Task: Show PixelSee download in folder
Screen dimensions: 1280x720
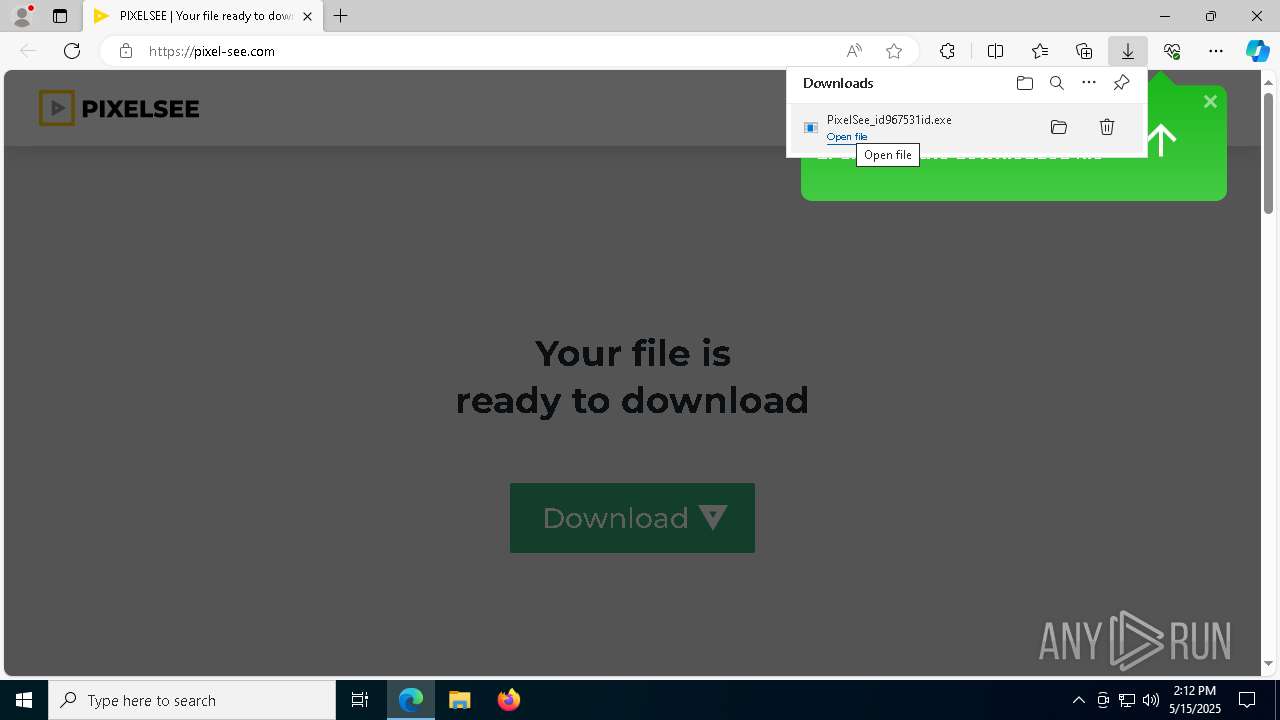Action: tap(1059, 127)
